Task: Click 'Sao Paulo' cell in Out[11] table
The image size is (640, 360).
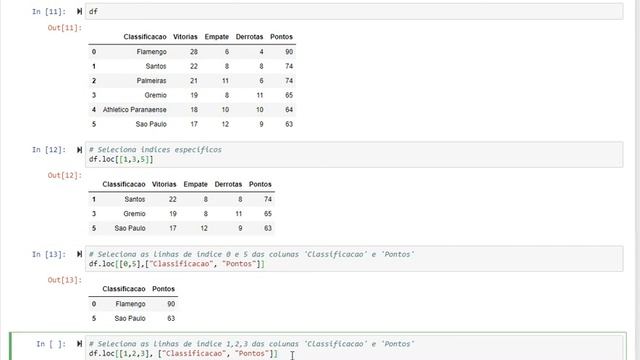Action: pos(151,124)
